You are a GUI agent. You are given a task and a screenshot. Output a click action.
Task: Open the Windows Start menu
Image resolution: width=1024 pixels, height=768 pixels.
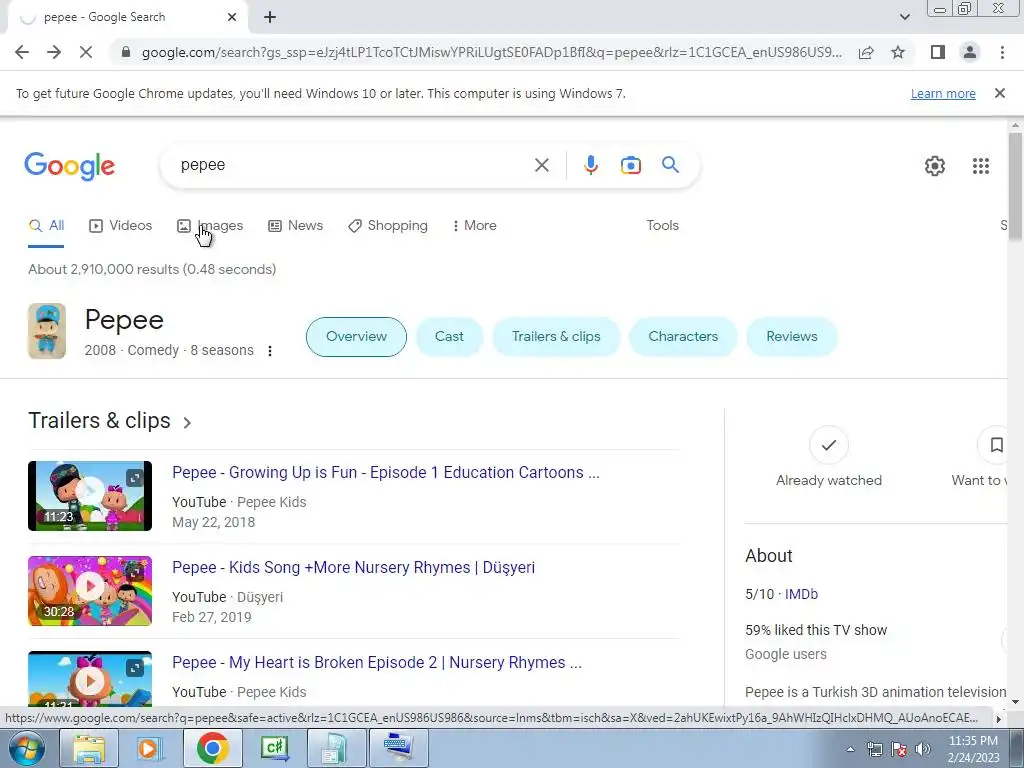[x=26, y=748]
